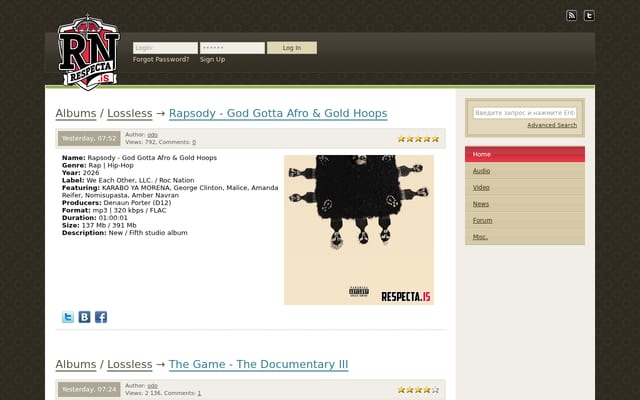Focus the Login input field
The height and width of the screenshot is (400, 640).
point(165,48)
